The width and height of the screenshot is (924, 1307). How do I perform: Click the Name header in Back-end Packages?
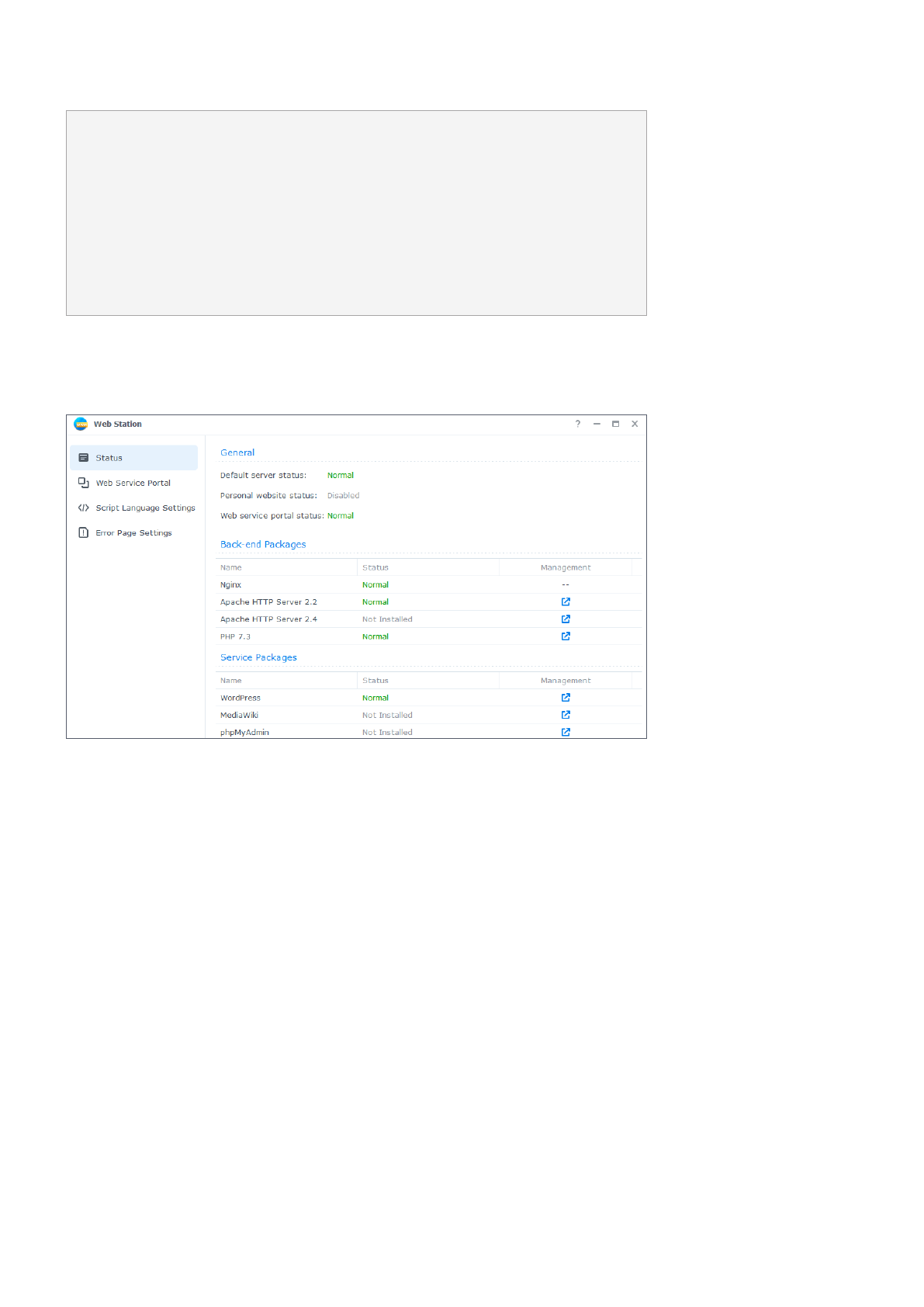click(x=231, y=567)
